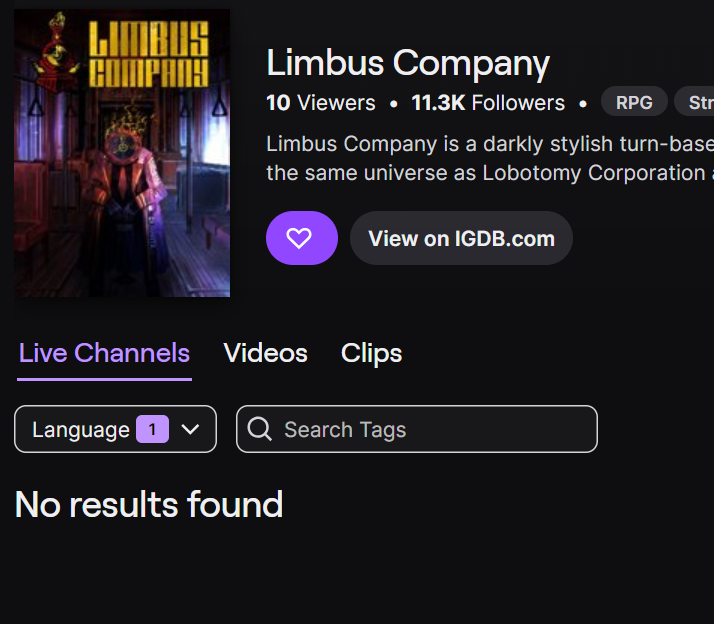Screen dimensions: 714x624
Task: Expand the chevron in the Language filter
Action: tap(190, 429)
